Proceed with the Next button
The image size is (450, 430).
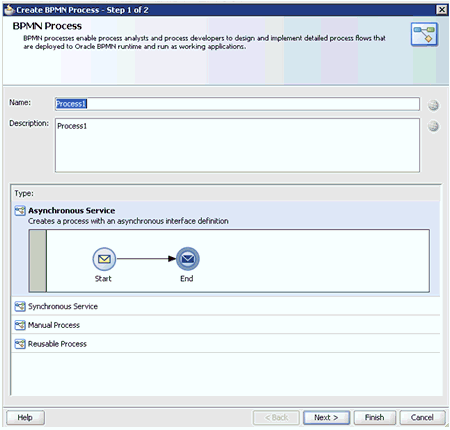pos(326,417)
